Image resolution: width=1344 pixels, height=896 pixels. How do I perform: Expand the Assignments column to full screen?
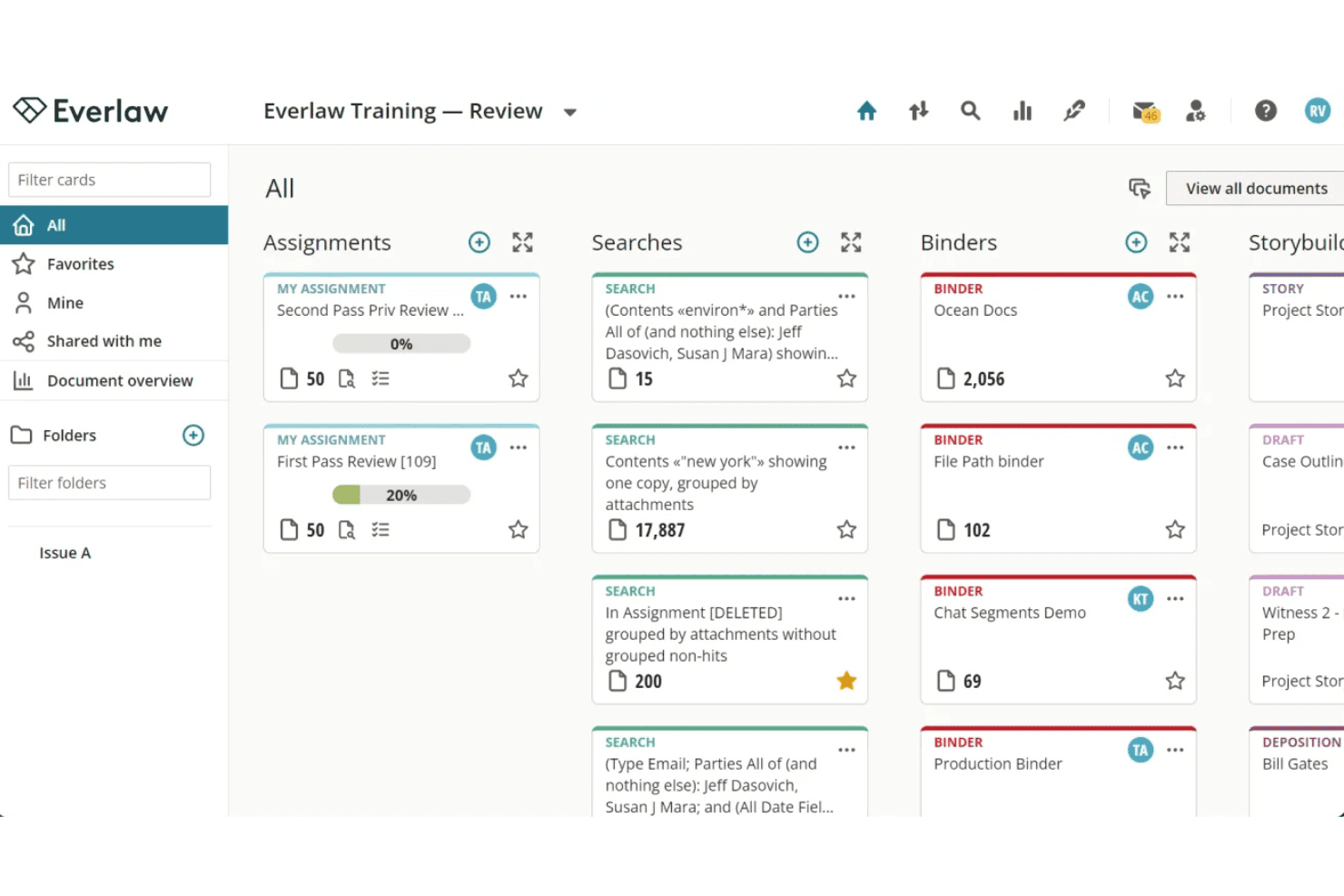click(x=522, y=242)
